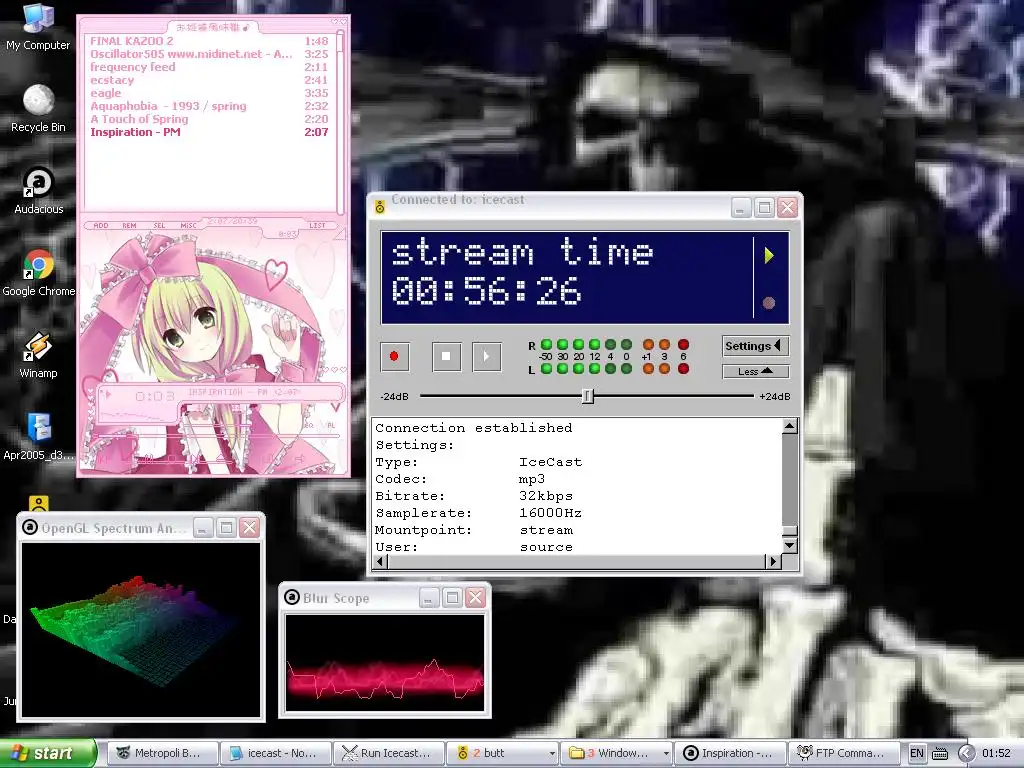
Task: Select playlist track Aquaphobia - 1993 / spring
Action: [209, 106]
